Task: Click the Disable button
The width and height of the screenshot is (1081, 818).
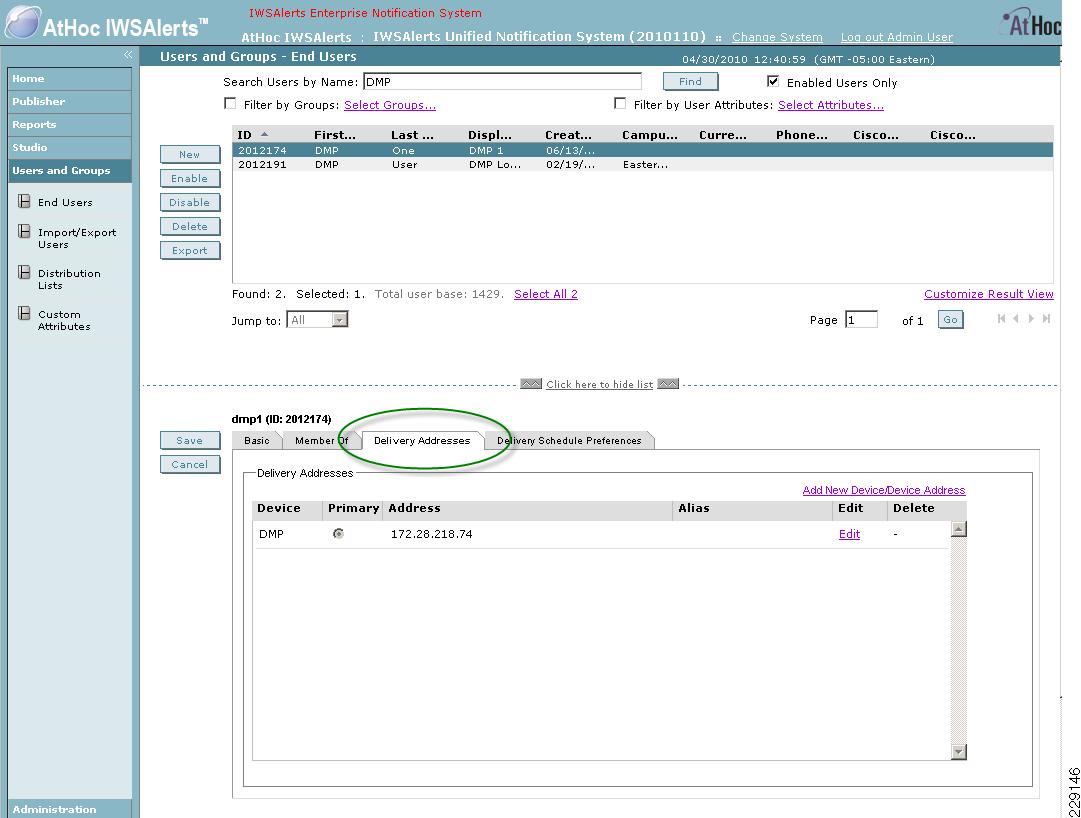Action: (190, 203)
